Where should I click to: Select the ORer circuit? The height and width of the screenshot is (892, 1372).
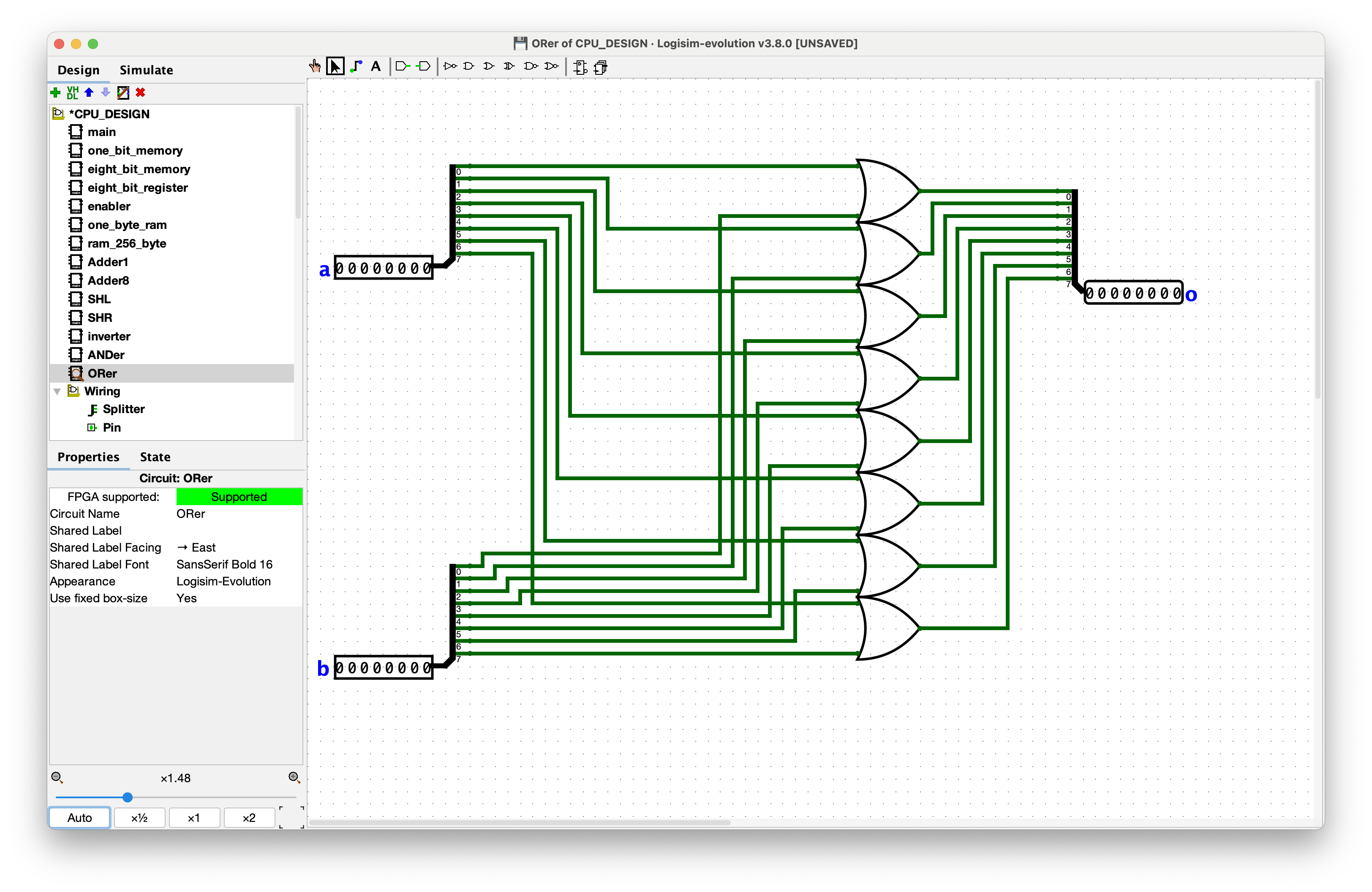pos(102,373)
